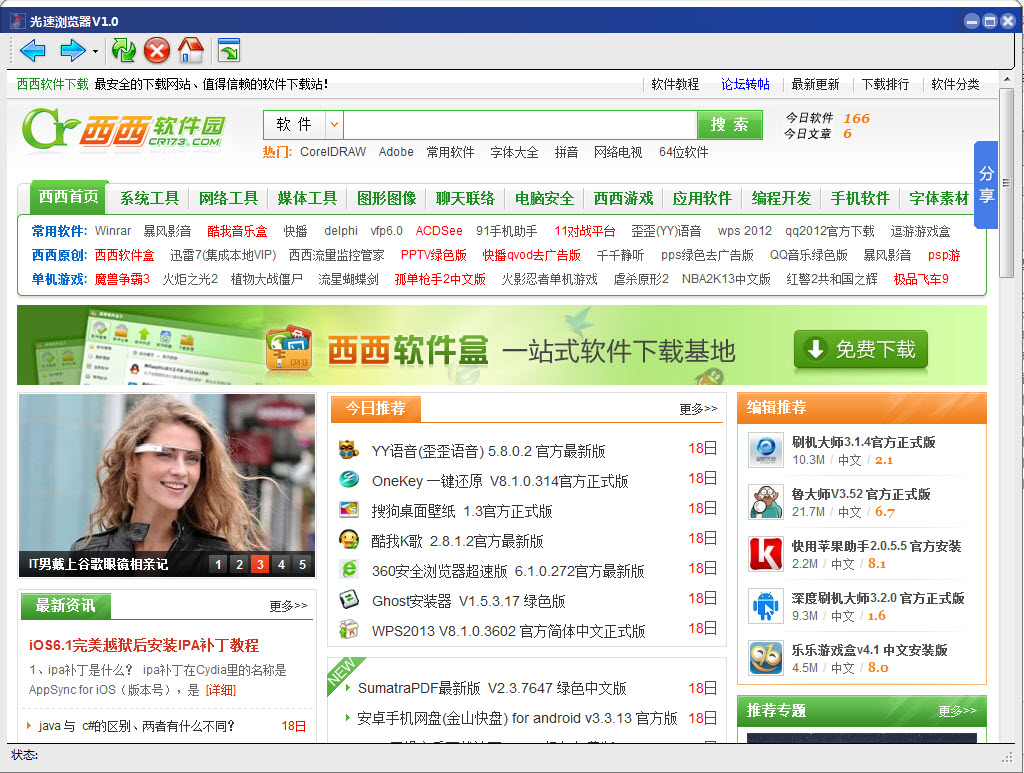Click the blue Forward arrow
This screenshot has width=1024, height=773.
point(72,50)
